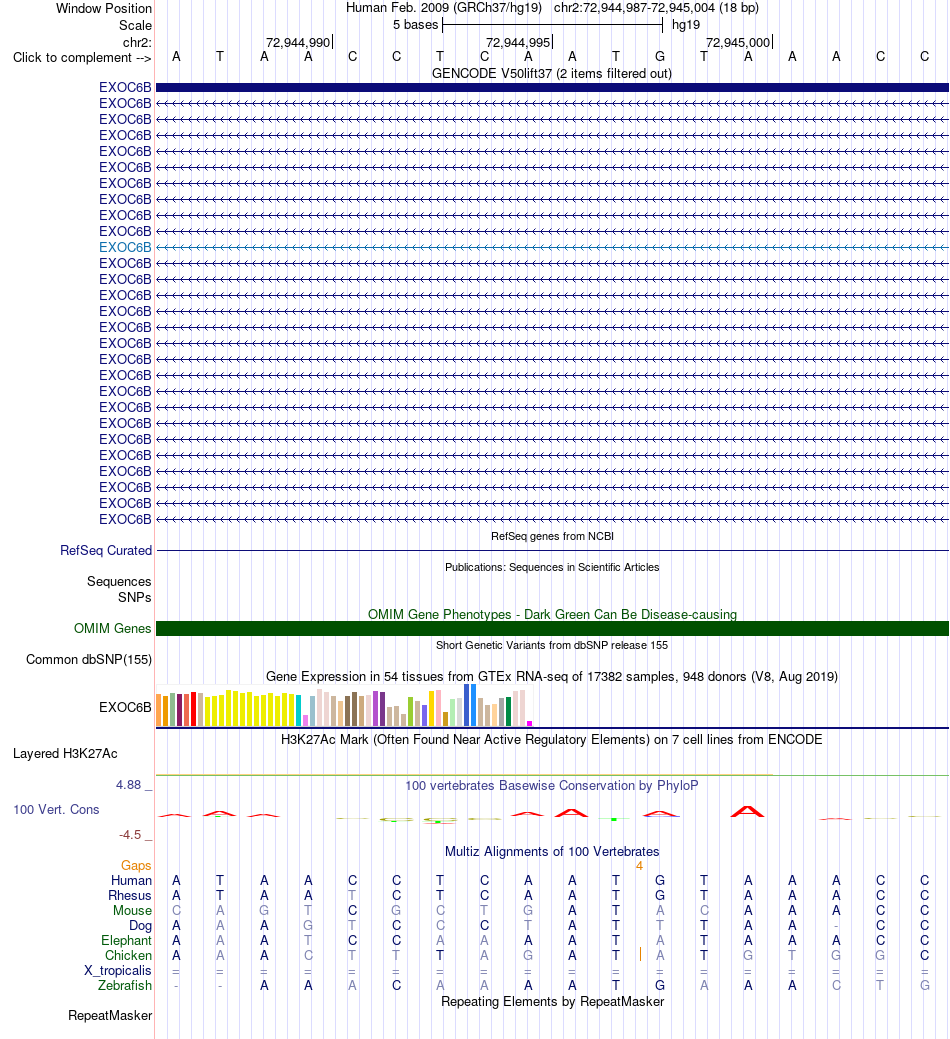Click the orange gap count '4'
950x1039 pixels.
[639, 865]
